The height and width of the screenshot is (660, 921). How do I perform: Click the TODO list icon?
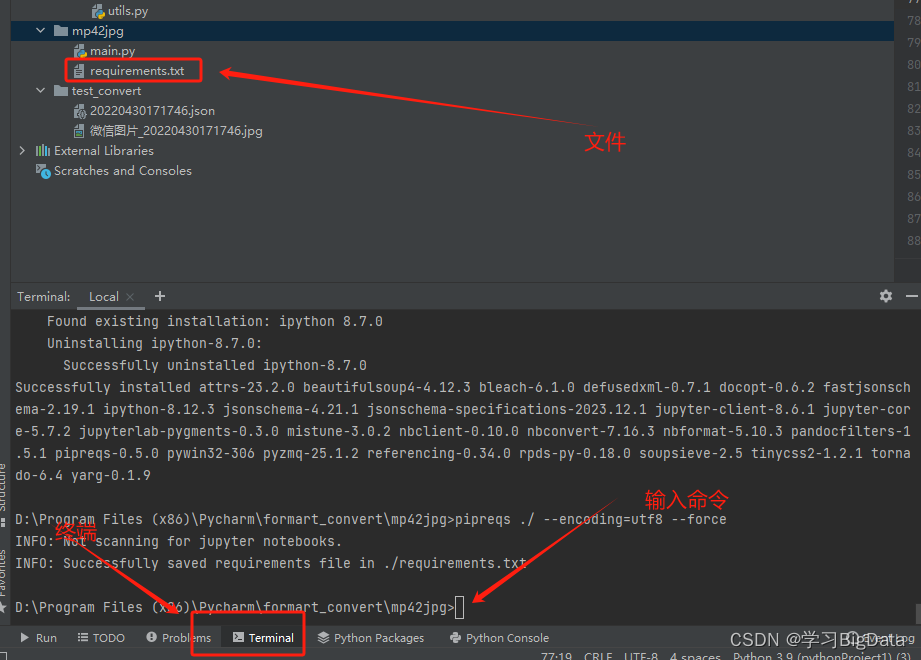[83, 637]
